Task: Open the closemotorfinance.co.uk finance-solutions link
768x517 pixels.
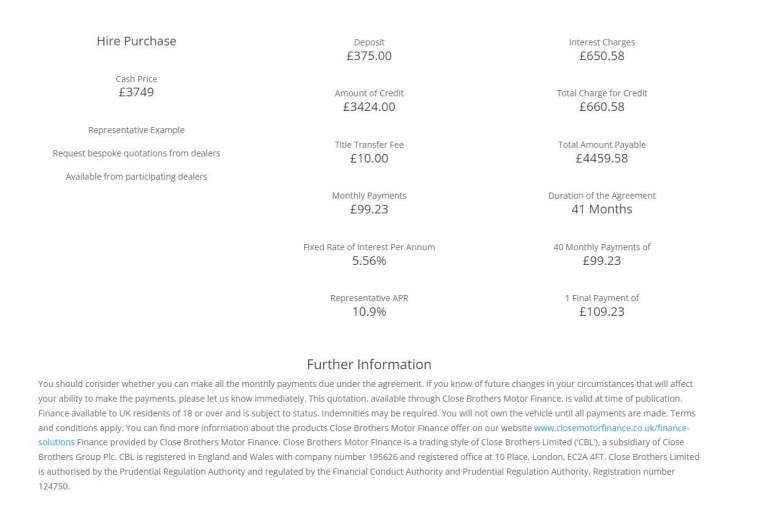Action: tap(610, 427)
